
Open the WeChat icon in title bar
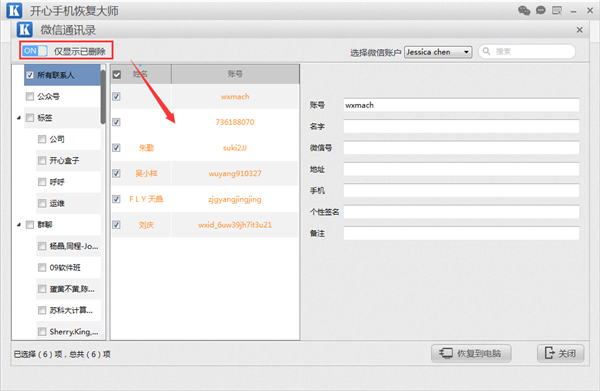524,10
